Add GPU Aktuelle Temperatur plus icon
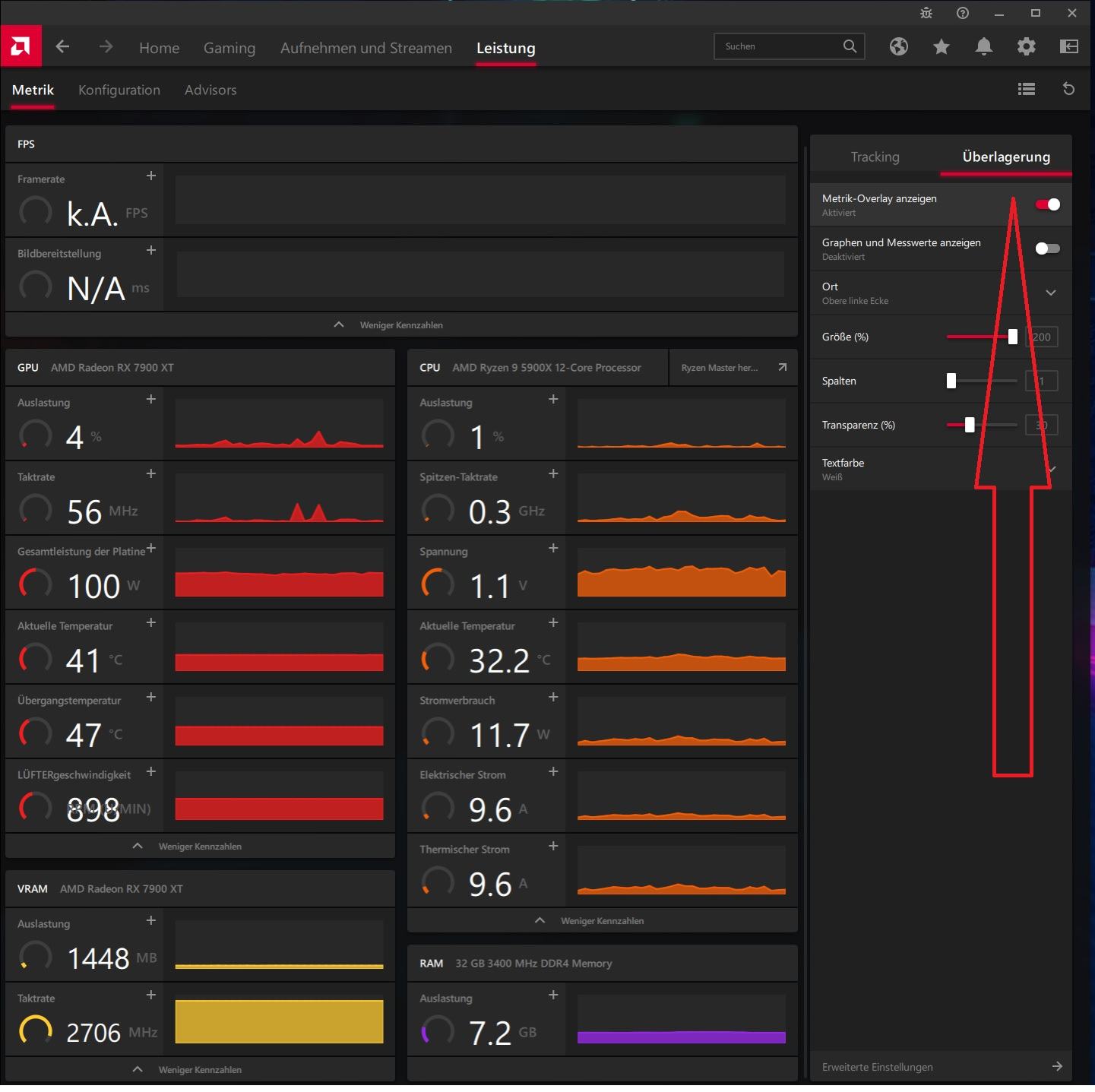Image resolution: width=1095 pixels, height=1092 pixels. (x=150, y=623)
